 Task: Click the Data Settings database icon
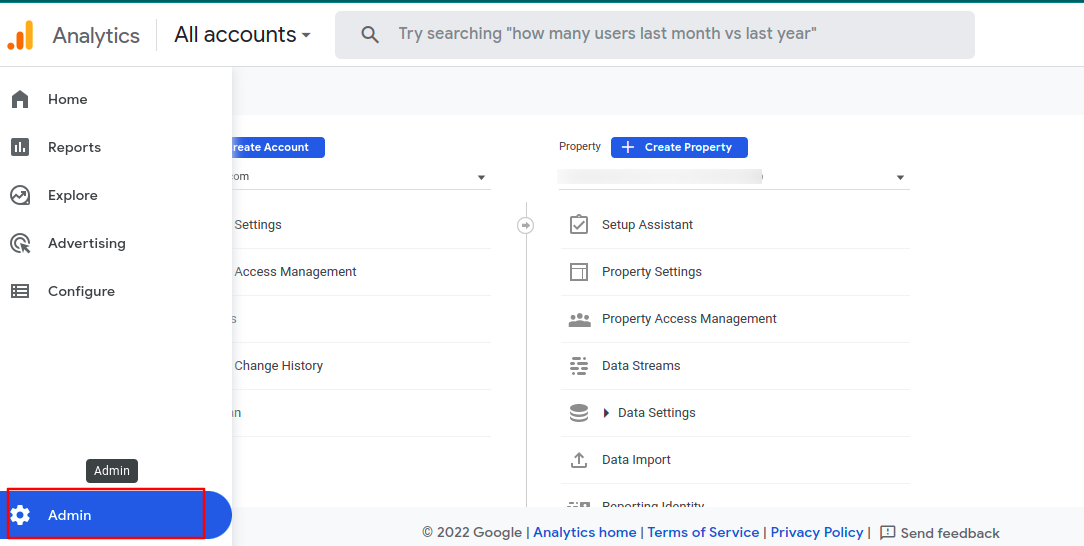tap(579, 413)
